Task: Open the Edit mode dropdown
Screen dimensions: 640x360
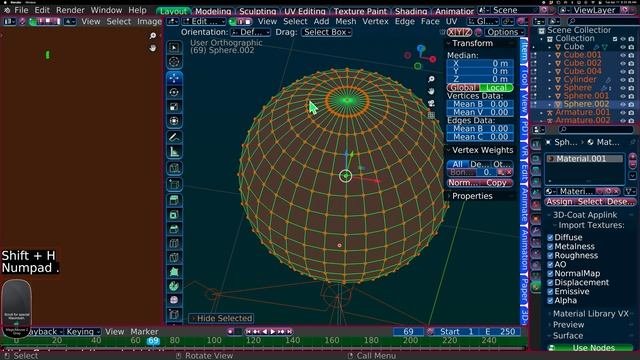Action: (x=204, y=22)
